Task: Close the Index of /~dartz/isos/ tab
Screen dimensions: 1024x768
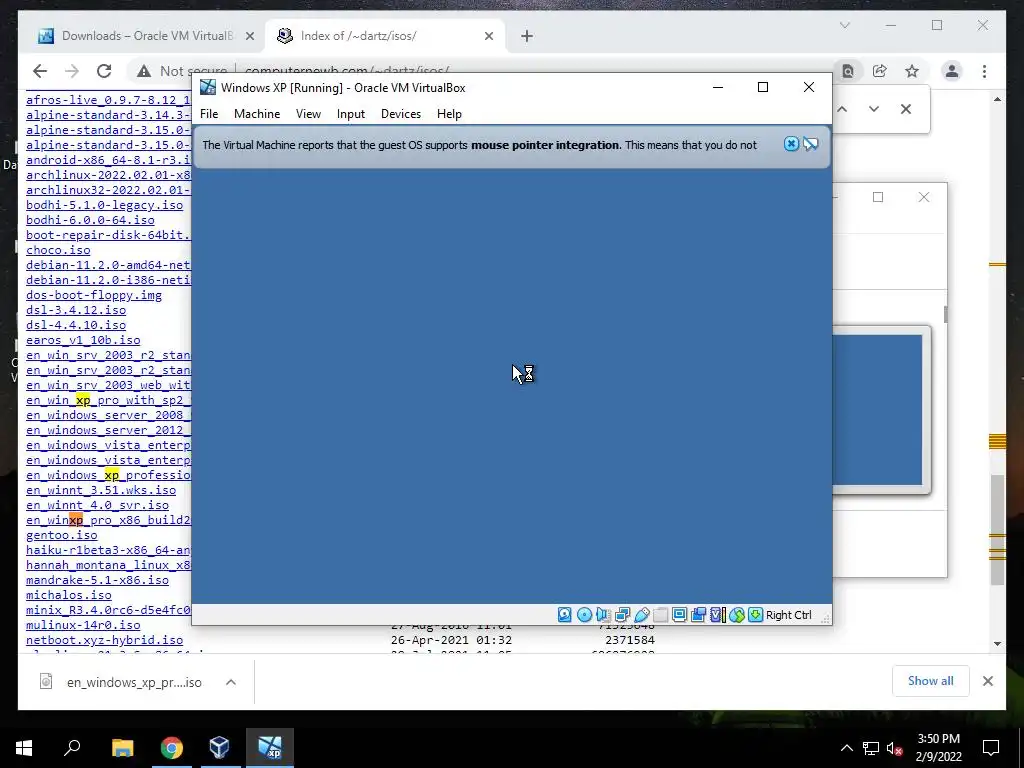Action: 488,36
